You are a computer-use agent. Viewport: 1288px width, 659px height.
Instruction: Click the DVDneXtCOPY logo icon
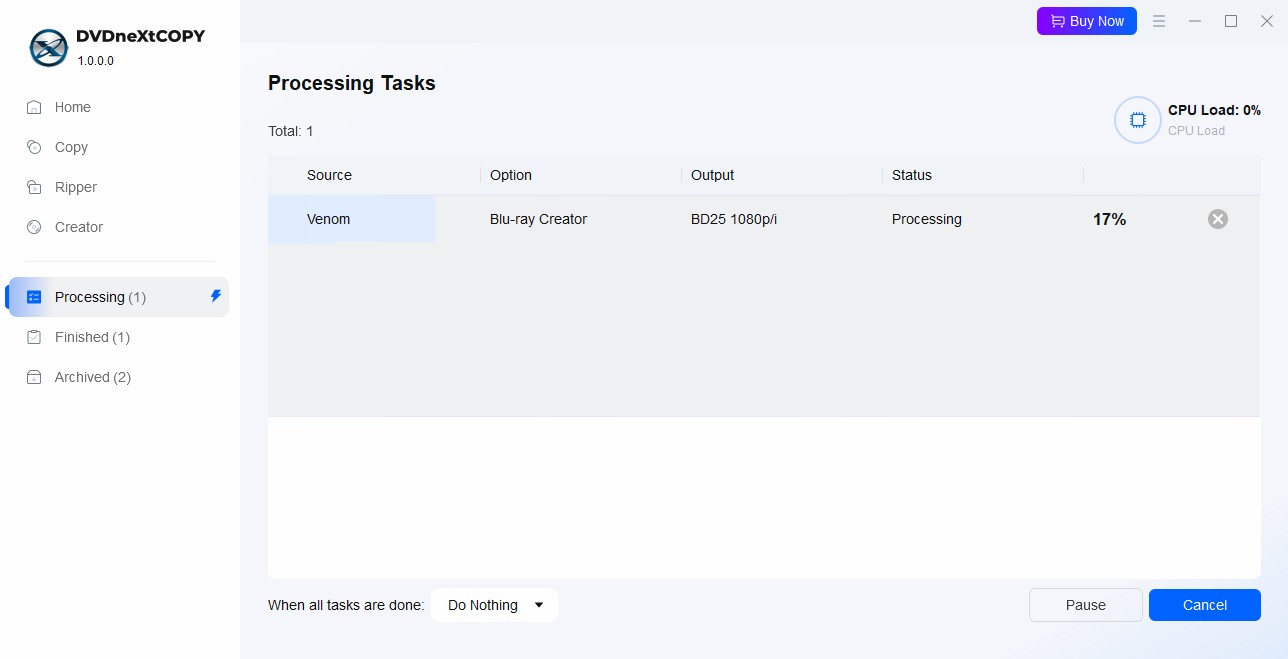tap(48, 47)
